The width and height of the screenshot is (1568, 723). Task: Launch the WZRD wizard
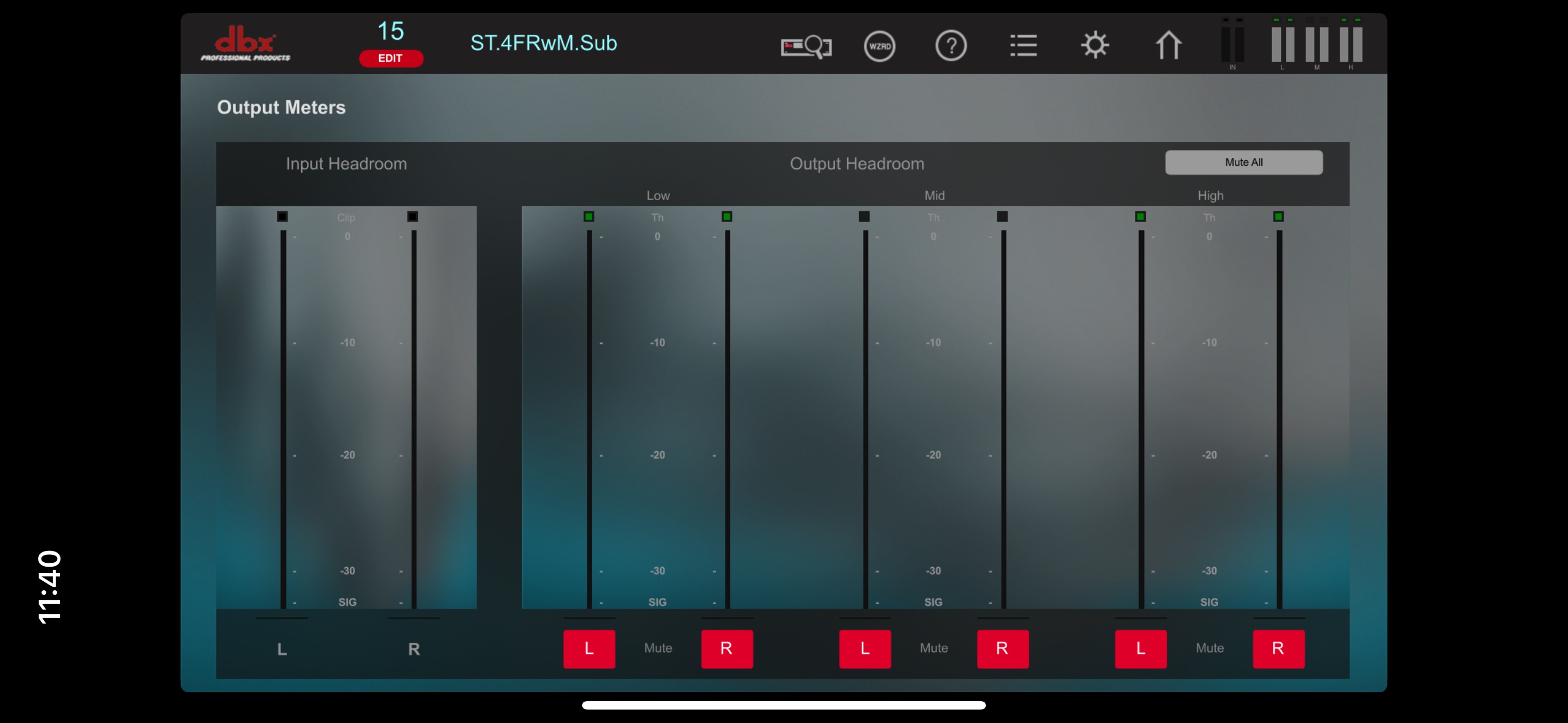pyautogui.click(x=879, y=45)
